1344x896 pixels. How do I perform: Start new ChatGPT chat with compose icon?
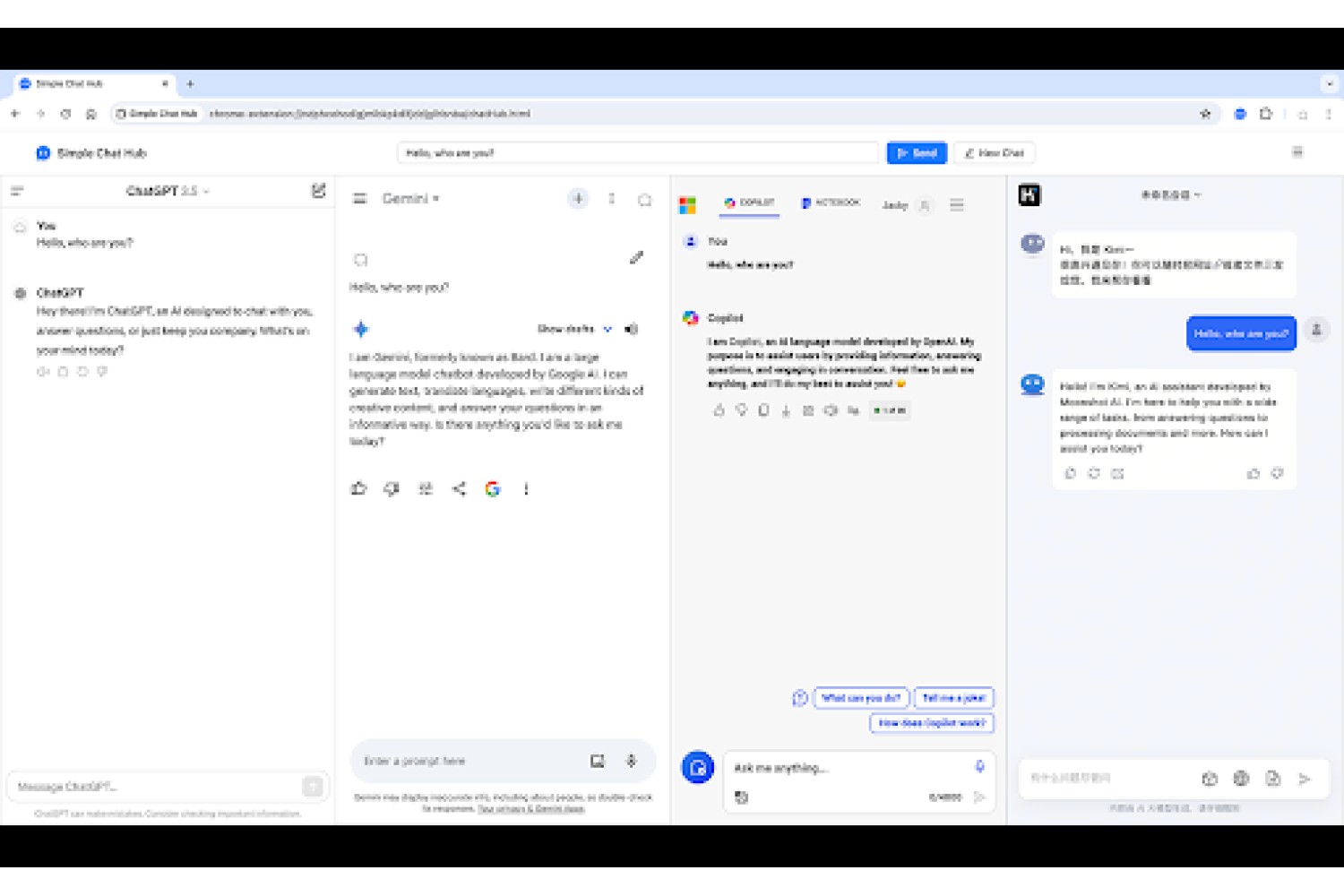(318, 191)
